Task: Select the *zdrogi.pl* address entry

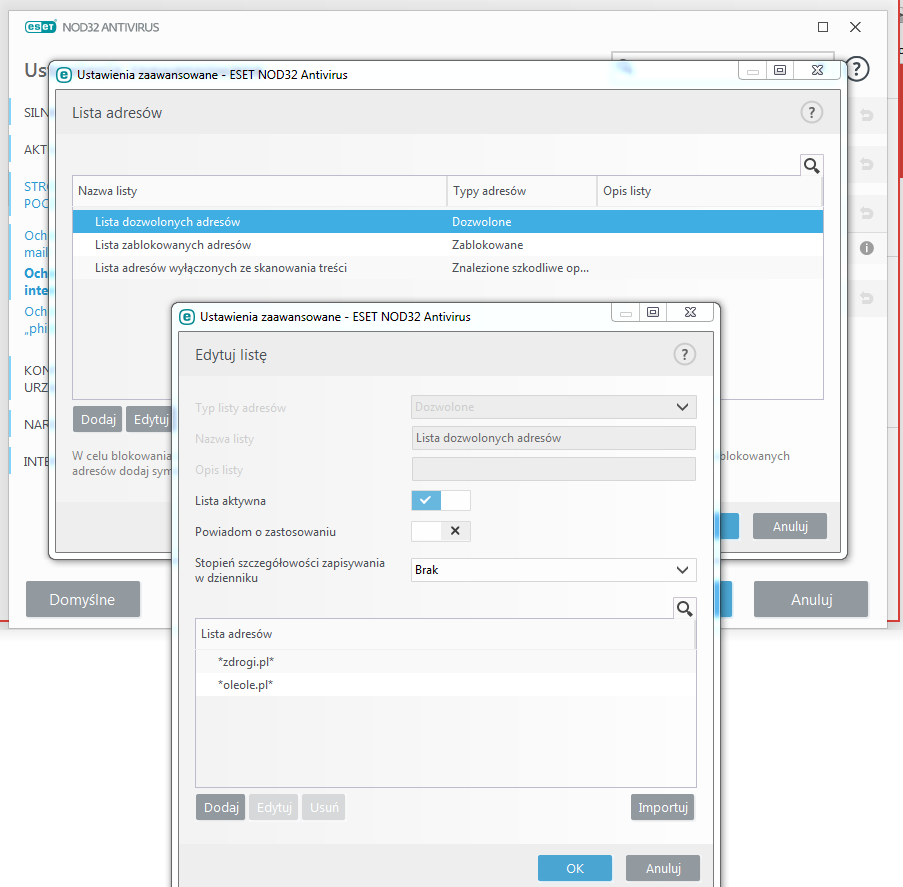Action: [x=446, y=662]
